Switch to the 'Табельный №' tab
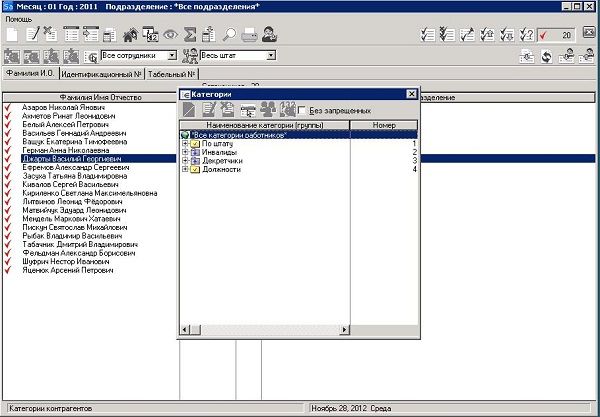Screen dimensions: 600x417 (x=172, y=75)
